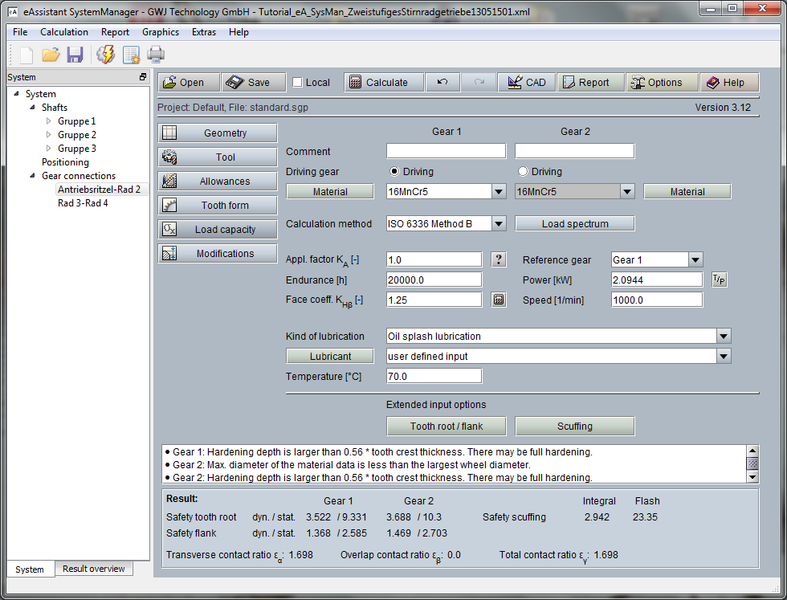Click the new file icon in toolbar

pyautogui.click(x=25, y=55)
